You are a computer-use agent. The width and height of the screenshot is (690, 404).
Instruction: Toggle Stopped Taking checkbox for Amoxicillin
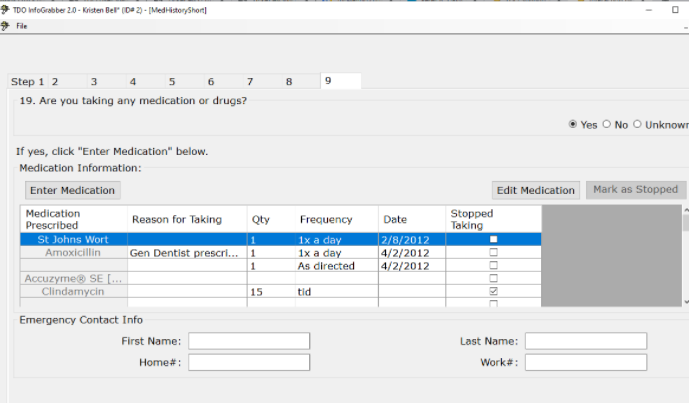coord(493,253)
